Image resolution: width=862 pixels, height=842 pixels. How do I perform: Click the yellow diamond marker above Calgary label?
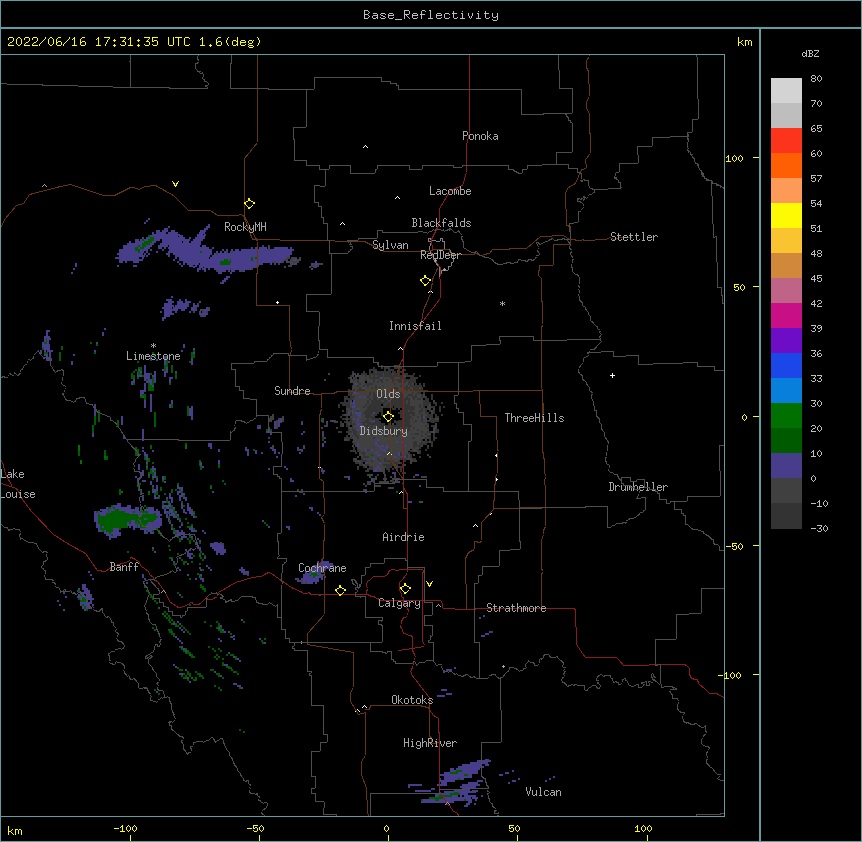coord(405,589)
